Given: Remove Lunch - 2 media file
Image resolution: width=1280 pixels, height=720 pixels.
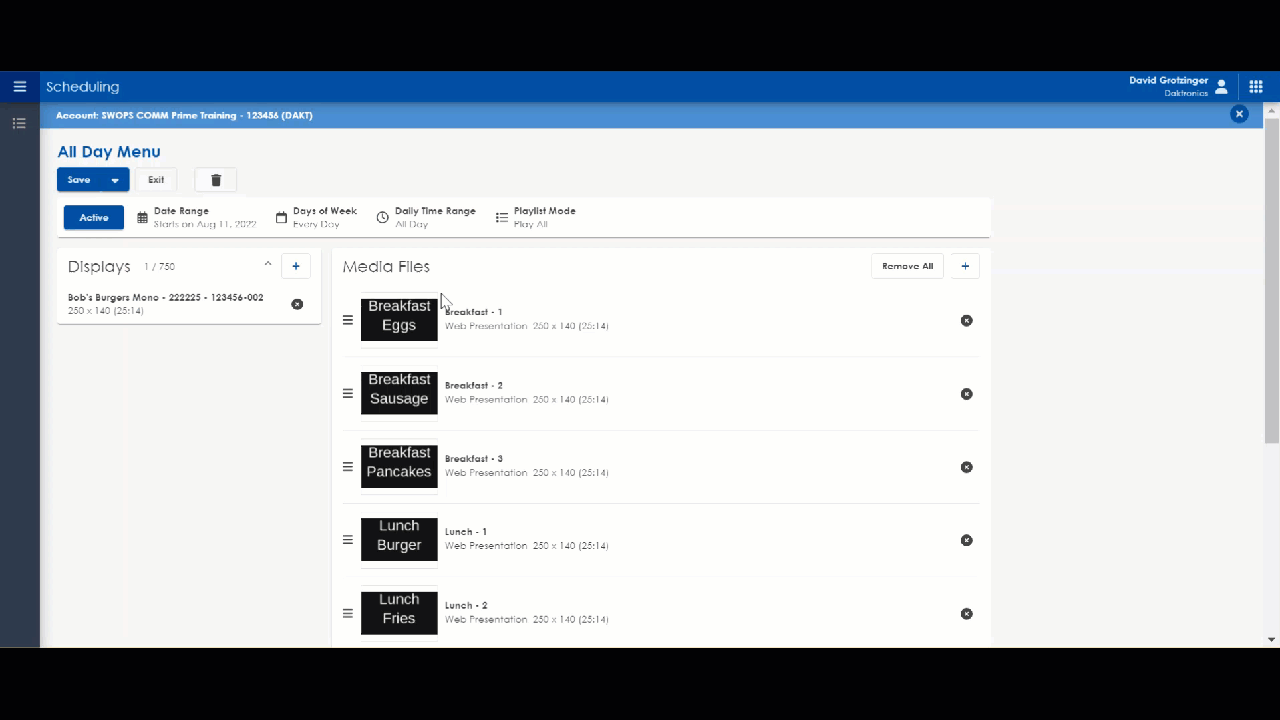Looking at the screenshot, I should pos(966,614).
